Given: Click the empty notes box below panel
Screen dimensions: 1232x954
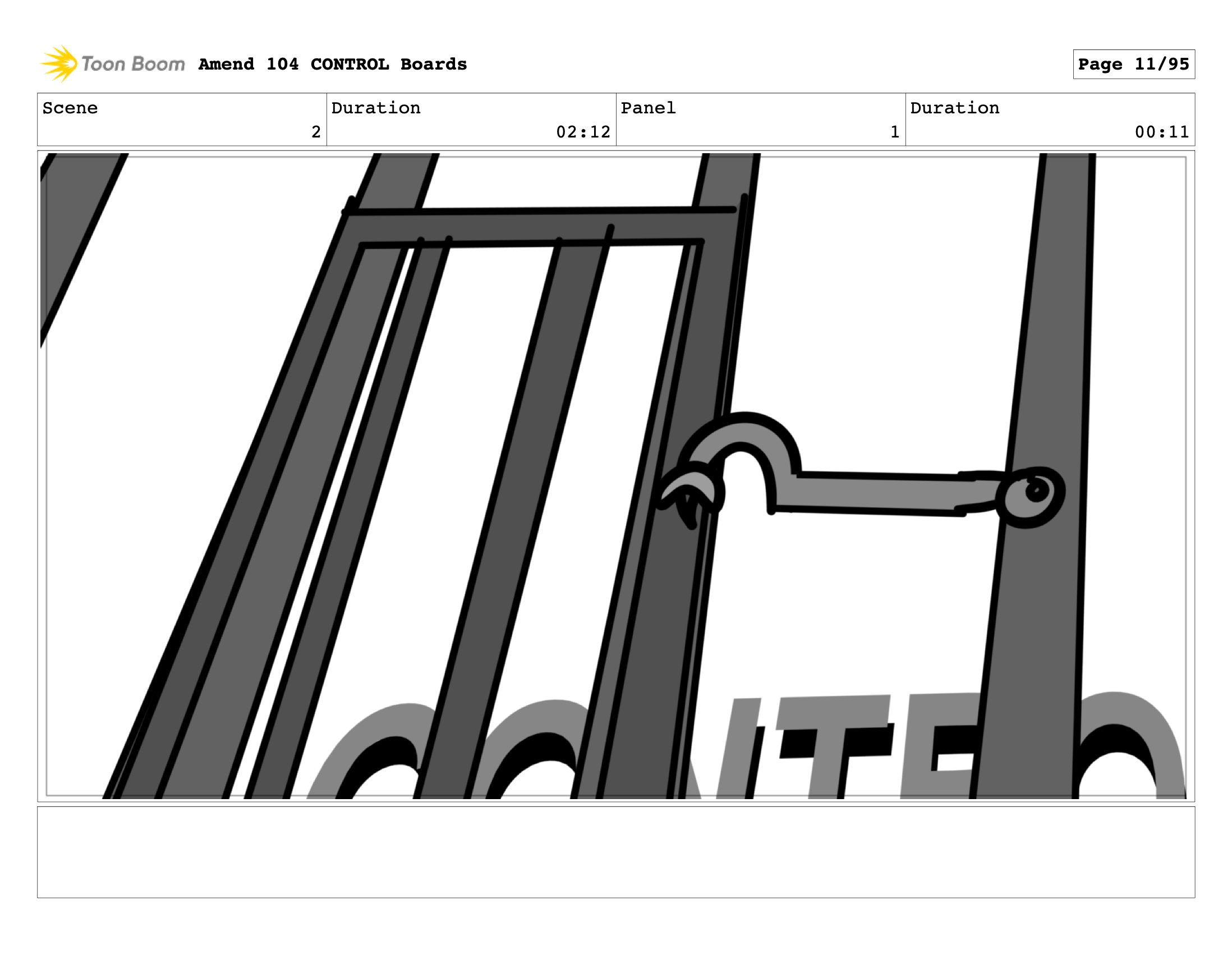Looking at the screenshot, I should coord(616,852).
